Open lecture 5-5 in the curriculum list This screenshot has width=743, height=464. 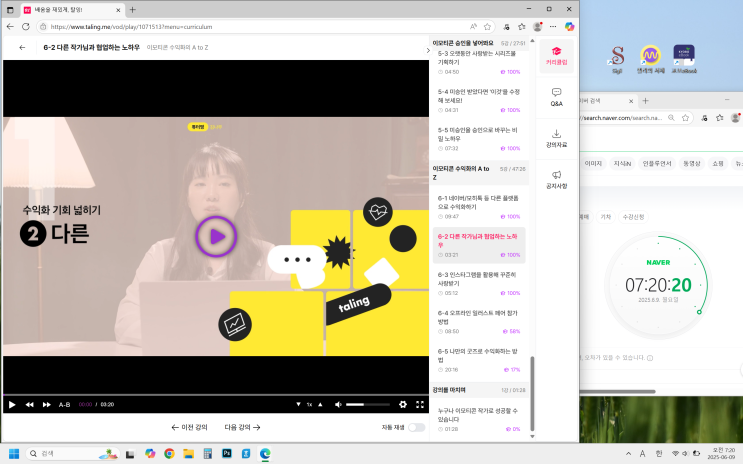479,139
